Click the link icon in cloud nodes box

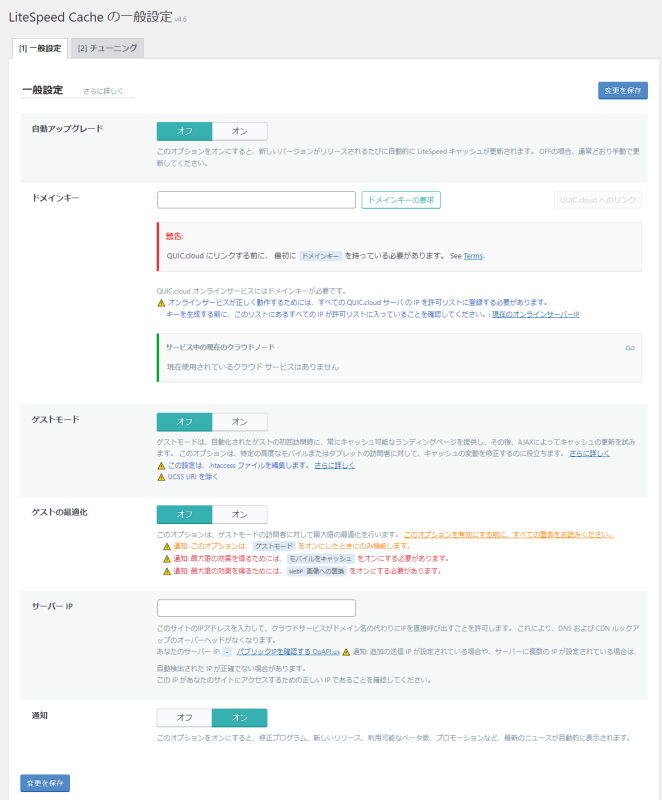tap(630, 347)
